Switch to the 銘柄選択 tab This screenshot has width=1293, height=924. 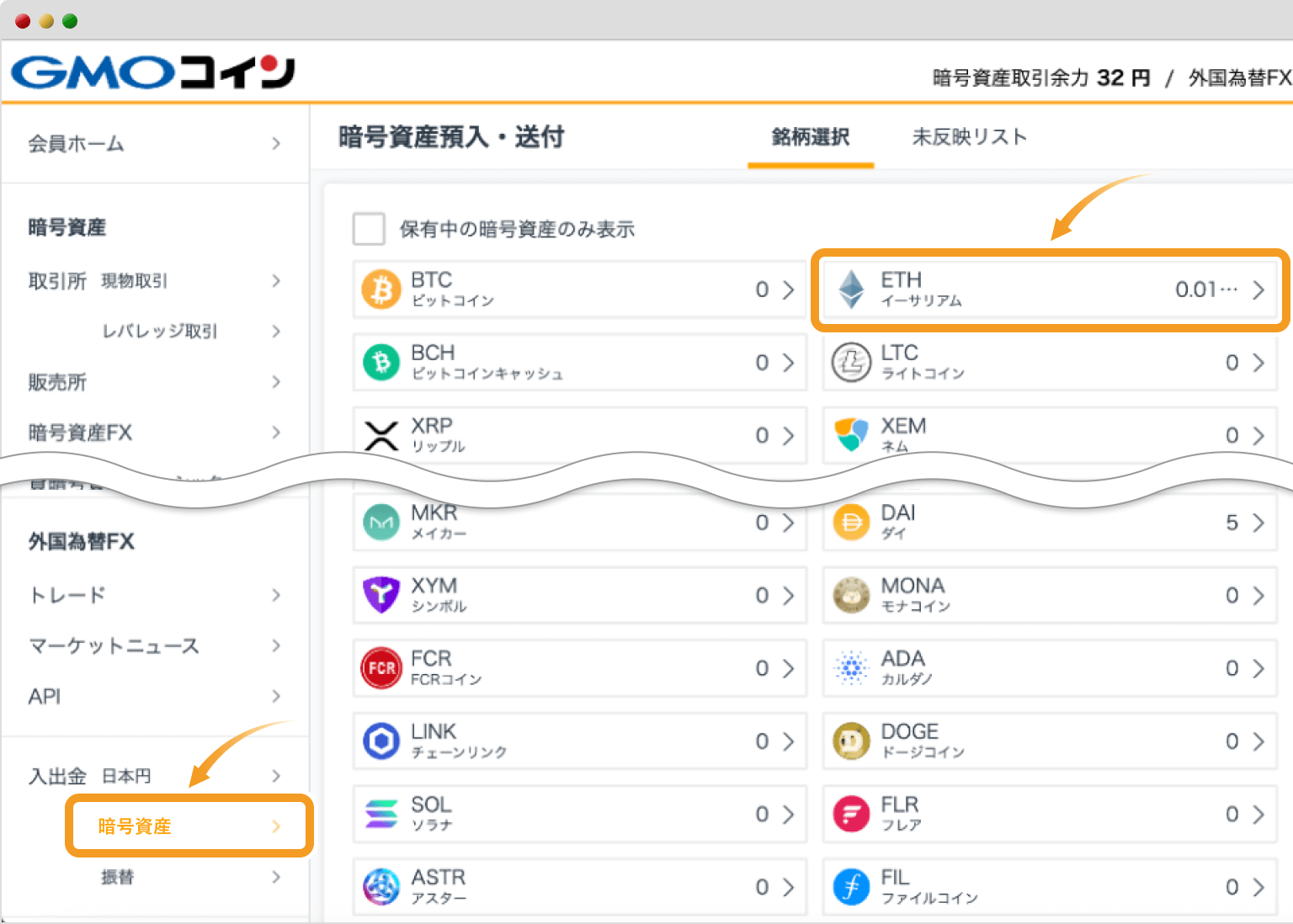[x=811, y=137]
